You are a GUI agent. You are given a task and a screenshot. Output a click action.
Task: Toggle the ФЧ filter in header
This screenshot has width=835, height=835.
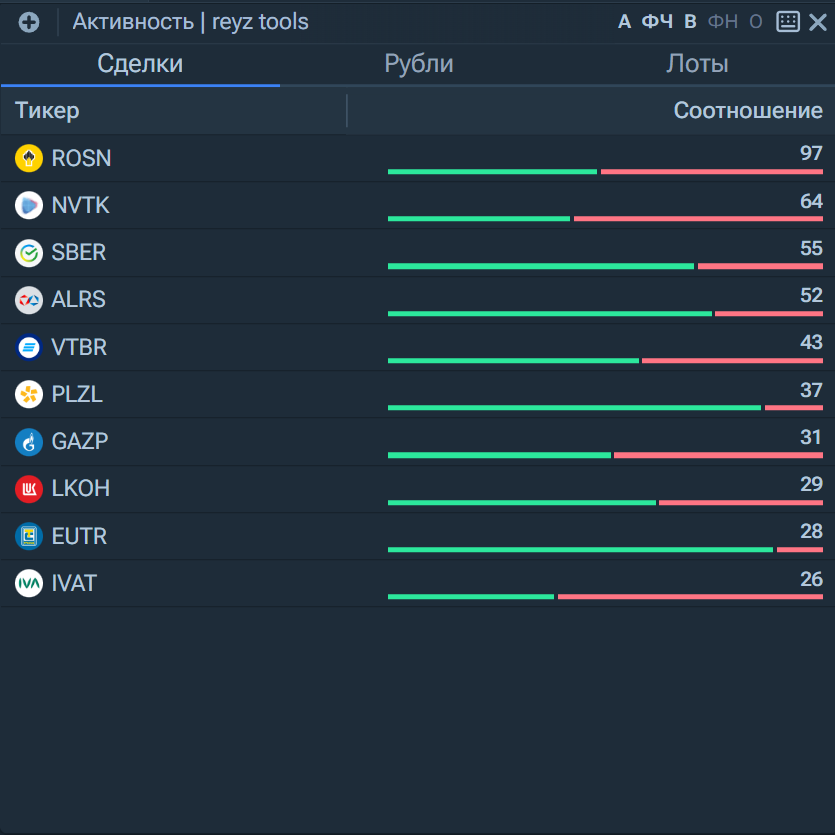point(657,22)
